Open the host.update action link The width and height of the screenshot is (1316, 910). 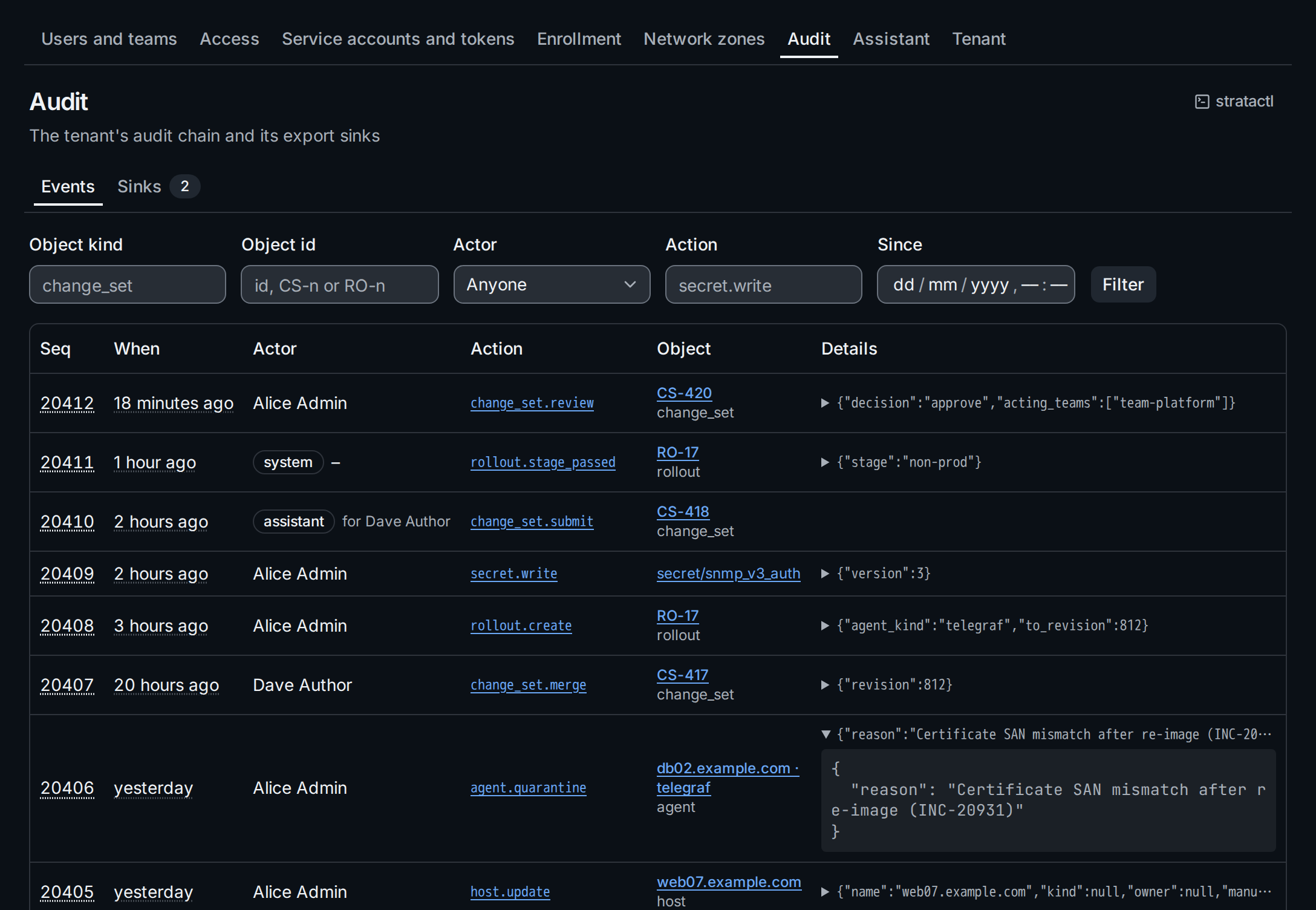[510, 892]
